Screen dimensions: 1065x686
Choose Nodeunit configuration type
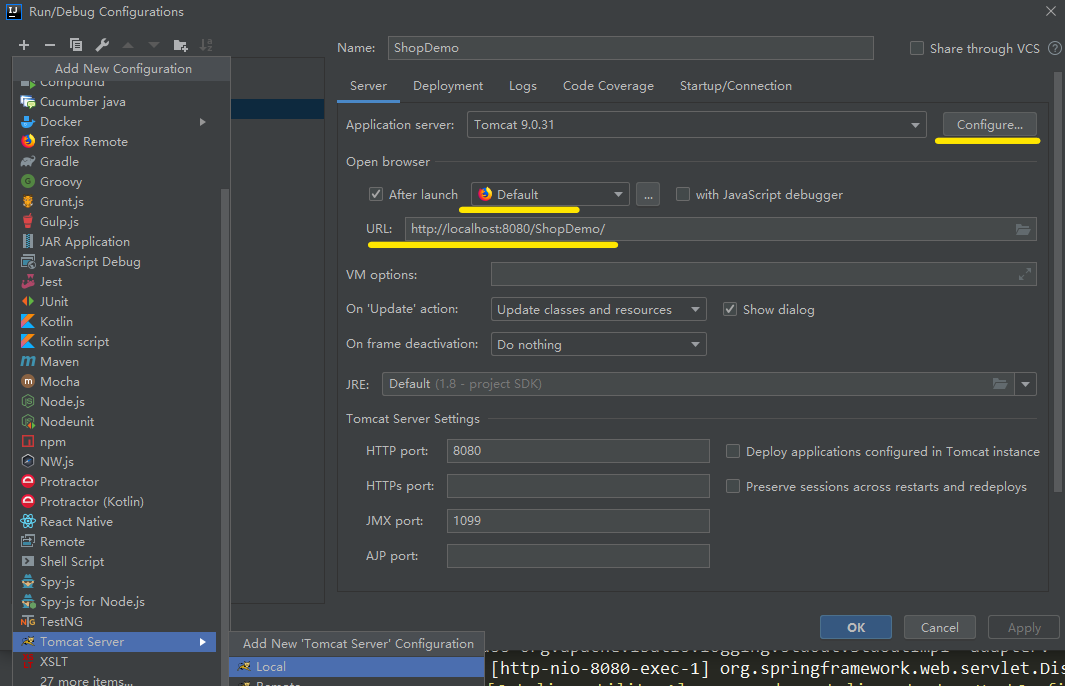[x=115, y=422]
